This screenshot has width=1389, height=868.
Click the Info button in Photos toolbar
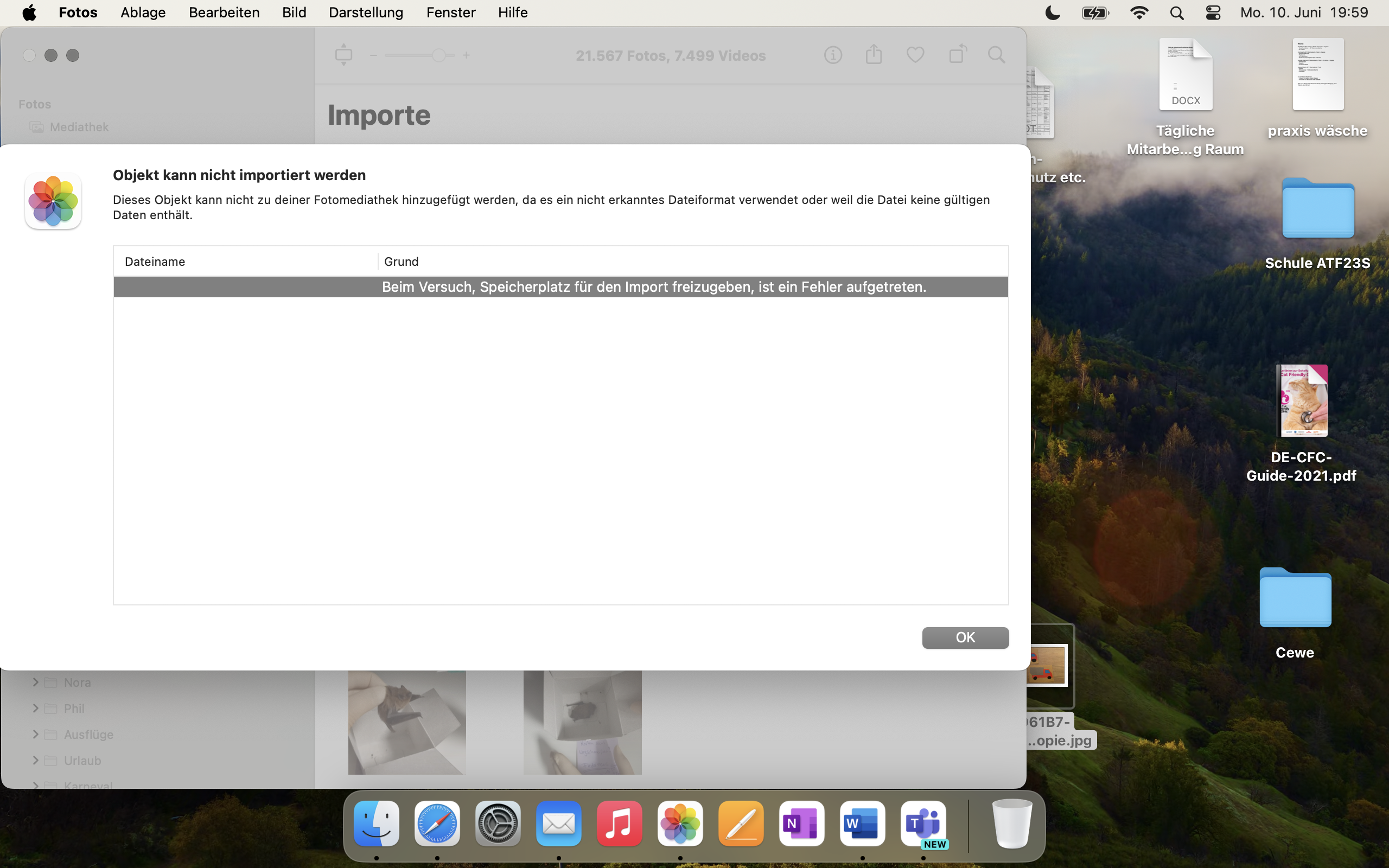833,55
